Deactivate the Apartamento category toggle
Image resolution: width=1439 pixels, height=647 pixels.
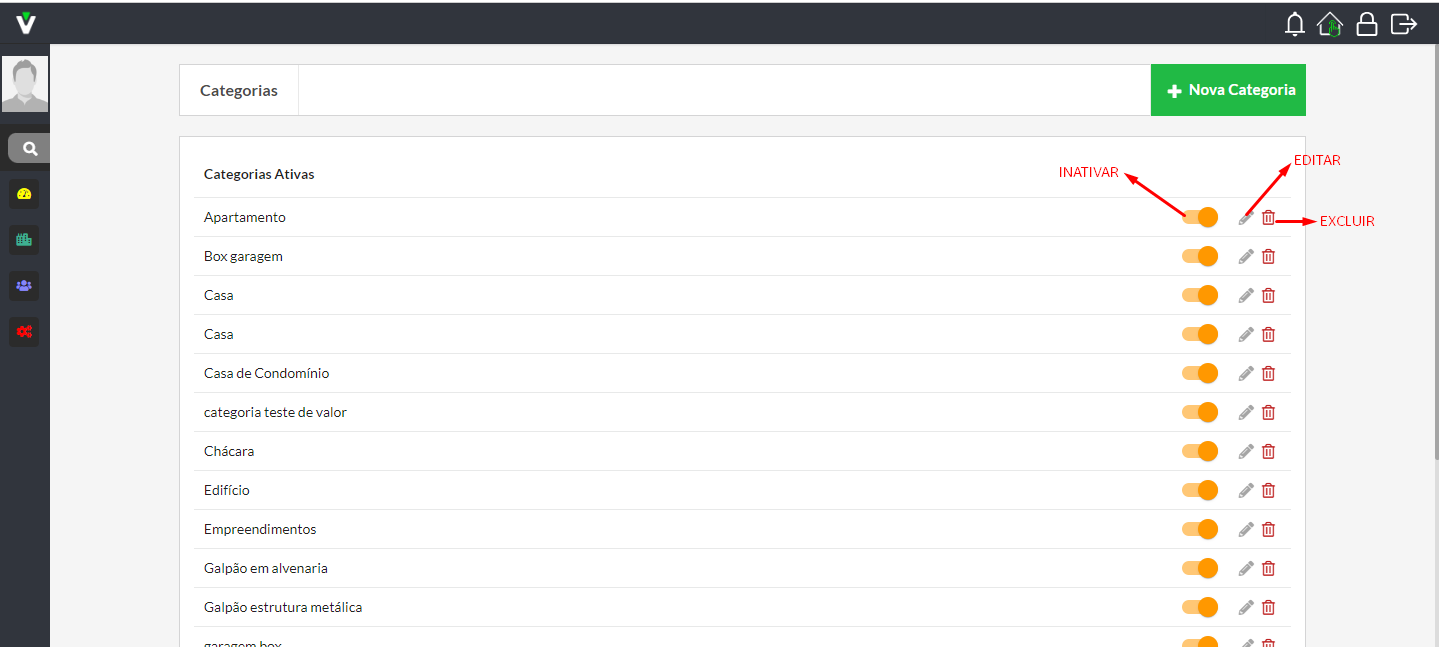(x=1200, y=218)
